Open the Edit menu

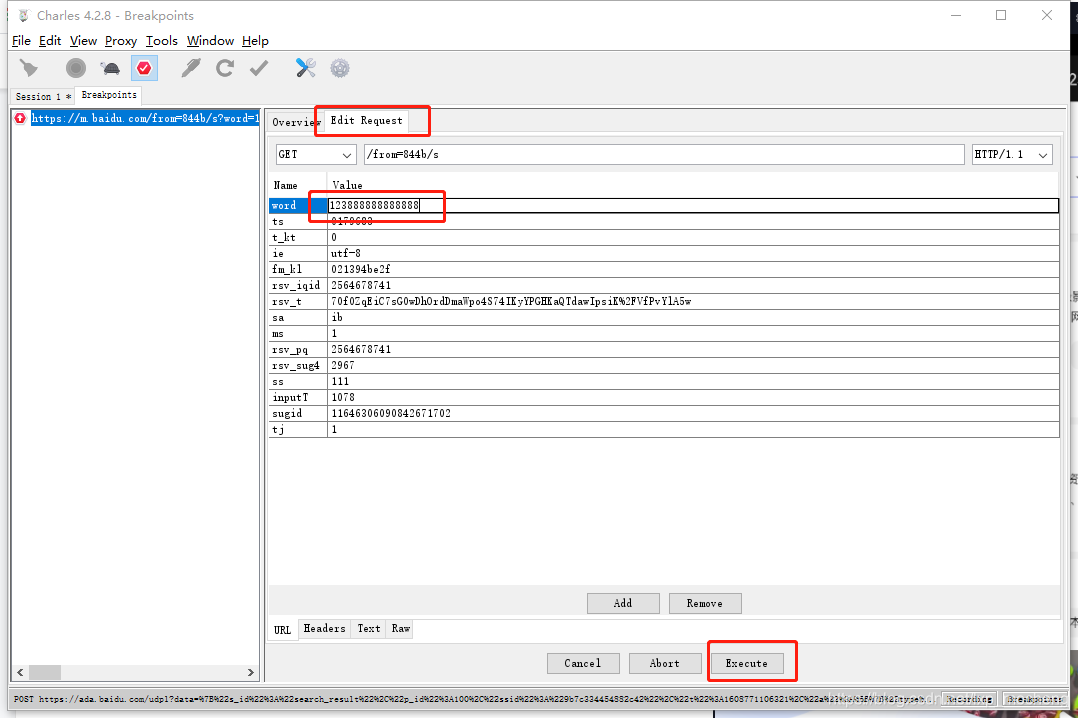pyautogui.click(x=50, y=41)
